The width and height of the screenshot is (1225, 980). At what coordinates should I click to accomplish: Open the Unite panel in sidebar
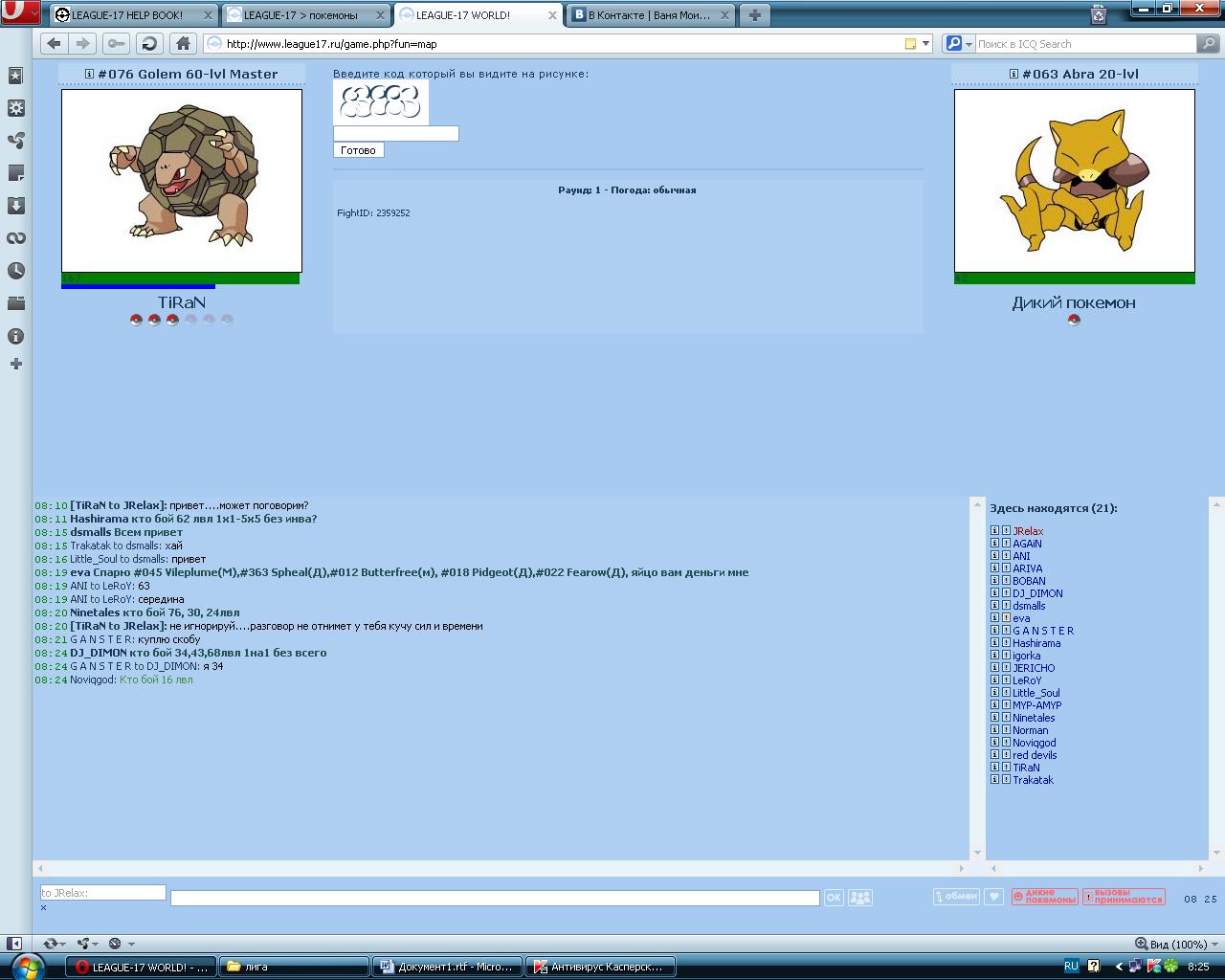coord(15,141)
